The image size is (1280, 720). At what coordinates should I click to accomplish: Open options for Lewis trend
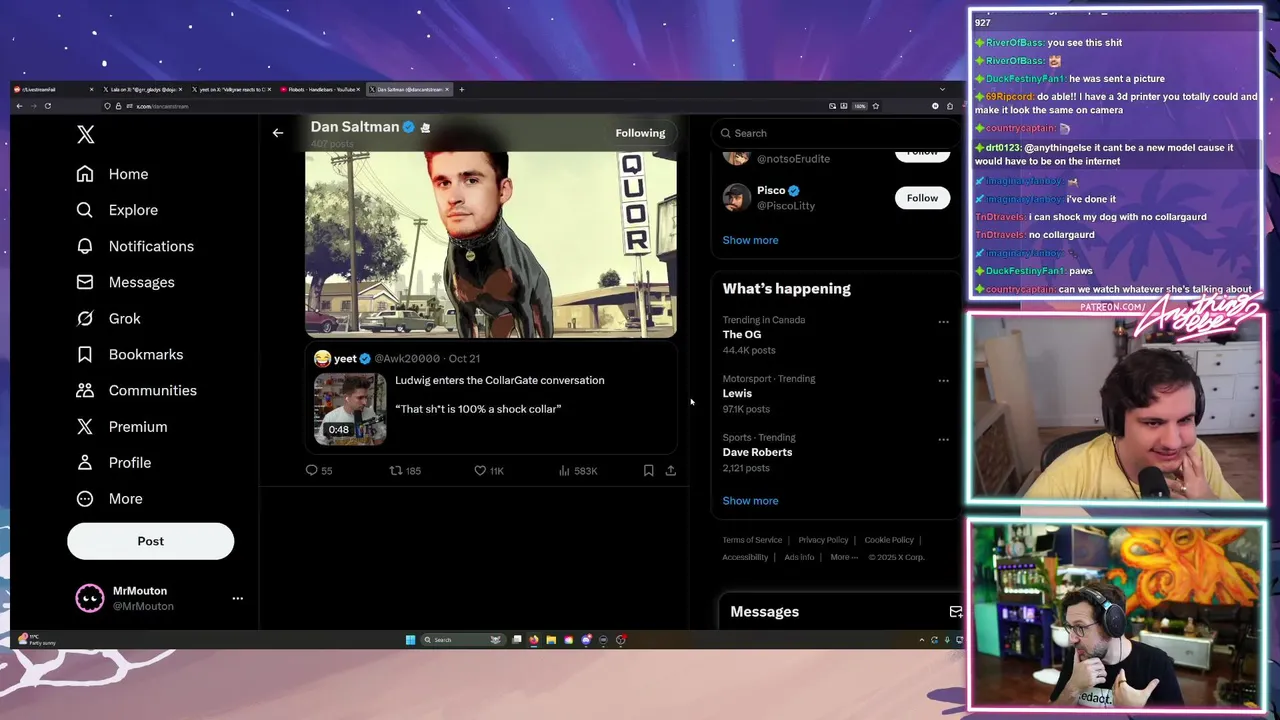click(943, 381)
